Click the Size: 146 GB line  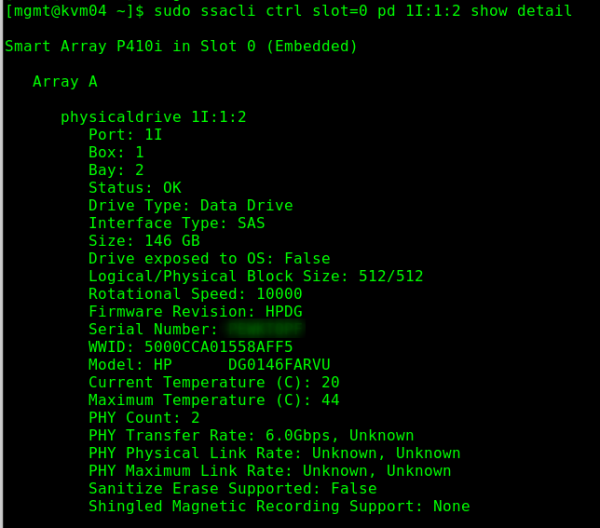[x=144, y=241]
